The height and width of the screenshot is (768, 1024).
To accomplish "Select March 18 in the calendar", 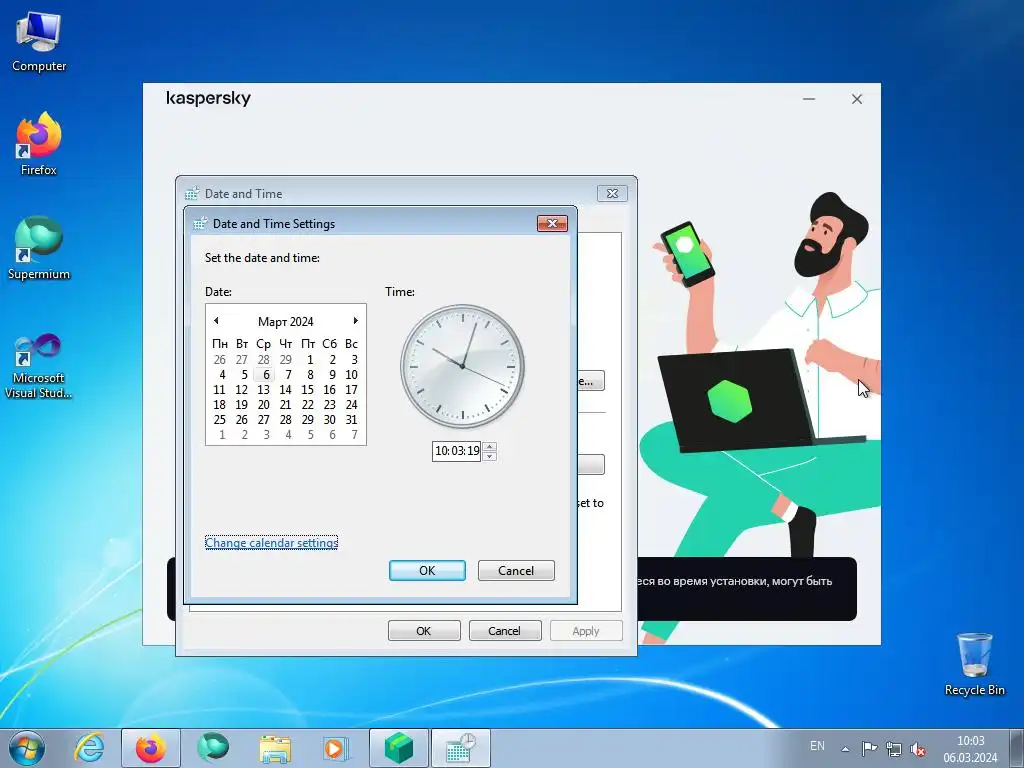I will click(219, 404).
